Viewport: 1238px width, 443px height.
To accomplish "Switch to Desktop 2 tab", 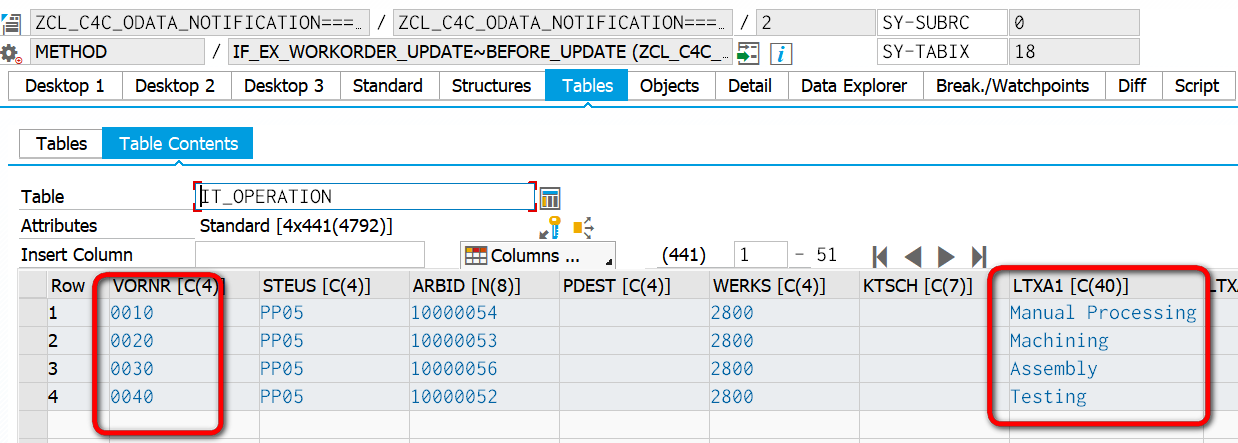I will coord(175,86).
